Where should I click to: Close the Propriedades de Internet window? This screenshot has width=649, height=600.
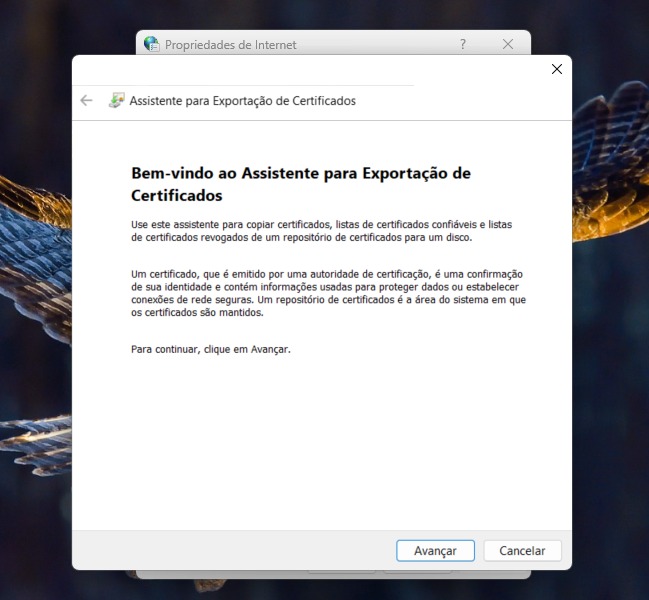click(508, 44)
